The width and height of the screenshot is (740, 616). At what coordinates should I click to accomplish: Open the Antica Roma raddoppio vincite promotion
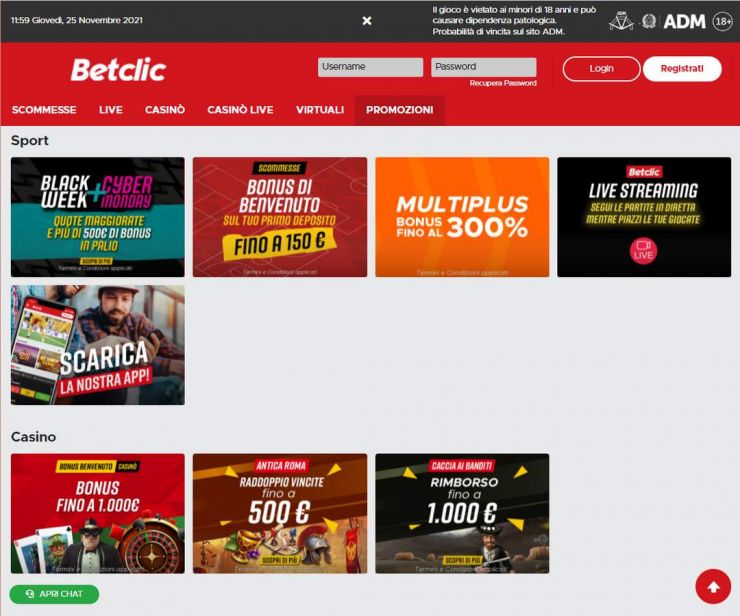pos(280,514)
